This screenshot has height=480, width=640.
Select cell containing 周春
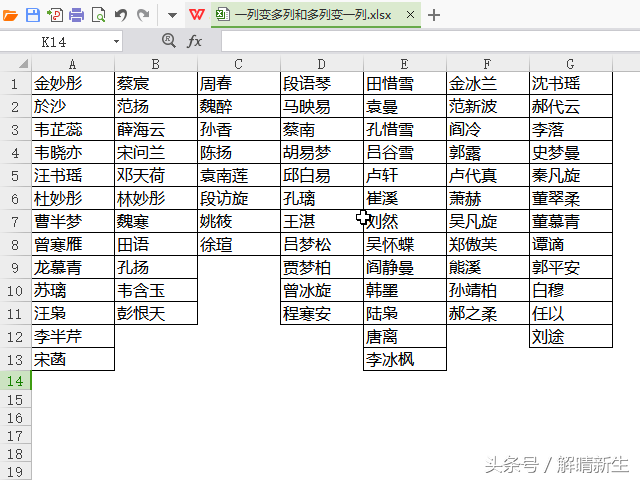239,84
